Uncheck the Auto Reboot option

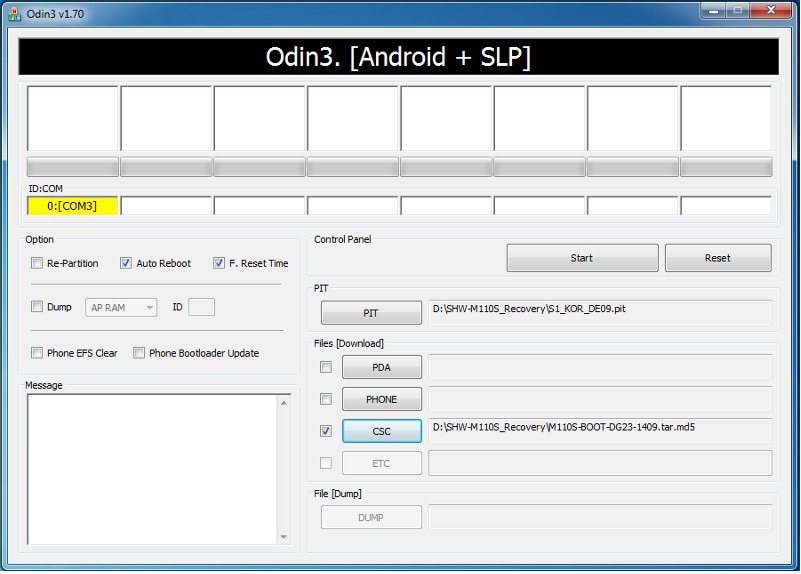coord(126,264)
